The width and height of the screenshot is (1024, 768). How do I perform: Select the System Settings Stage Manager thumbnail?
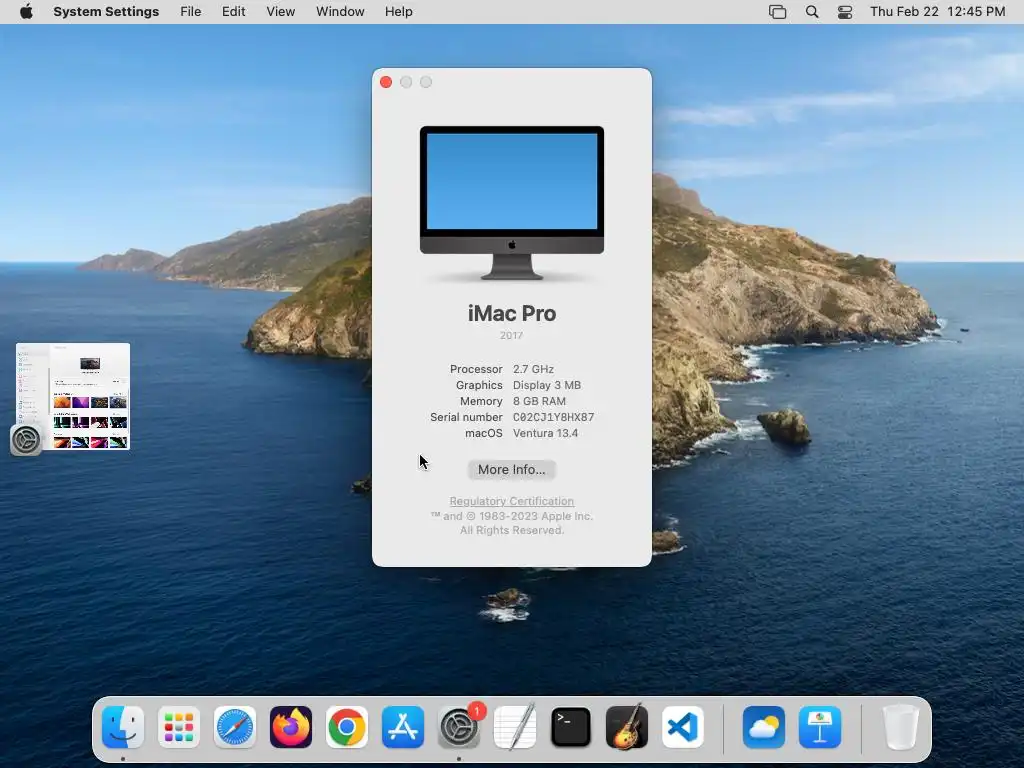73,396
